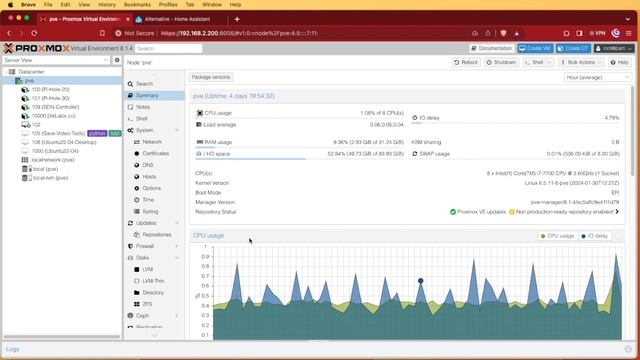Viewport: 640px width, 360px height.
Task: Open the Summary panel
Action: coord(147,95)
